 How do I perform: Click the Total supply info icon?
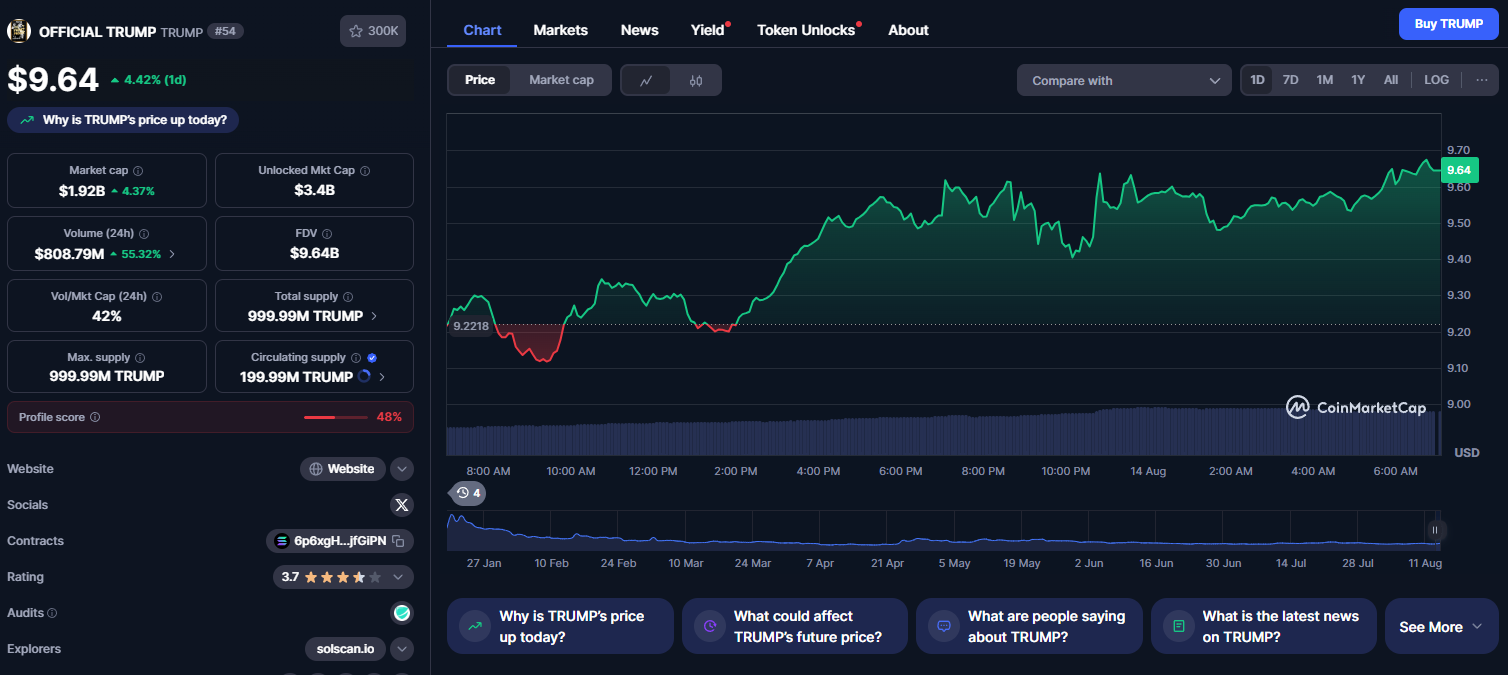(x=349, y=297)
